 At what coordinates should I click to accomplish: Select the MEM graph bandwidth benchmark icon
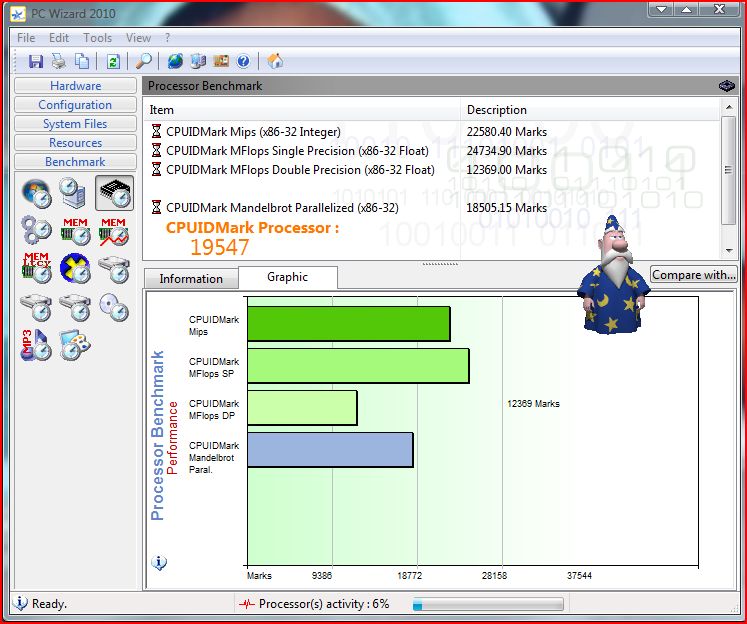[114, 231]
